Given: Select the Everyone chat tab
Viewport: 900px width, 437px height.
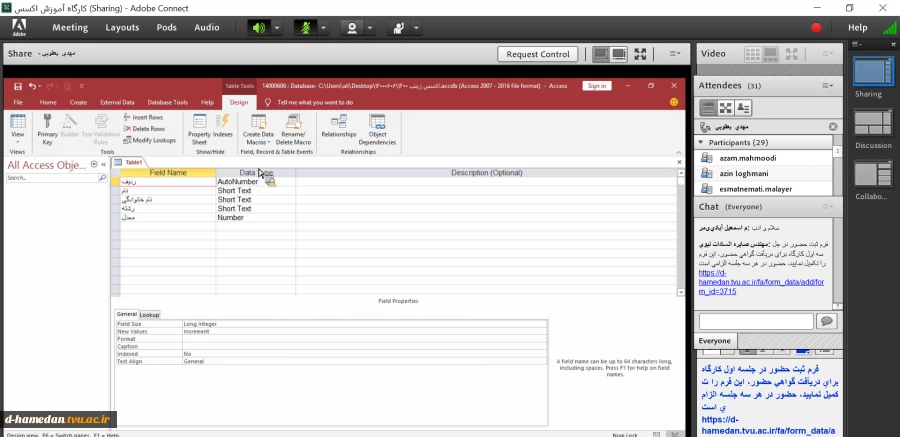Looking at the screenshot, I should 714,341.
